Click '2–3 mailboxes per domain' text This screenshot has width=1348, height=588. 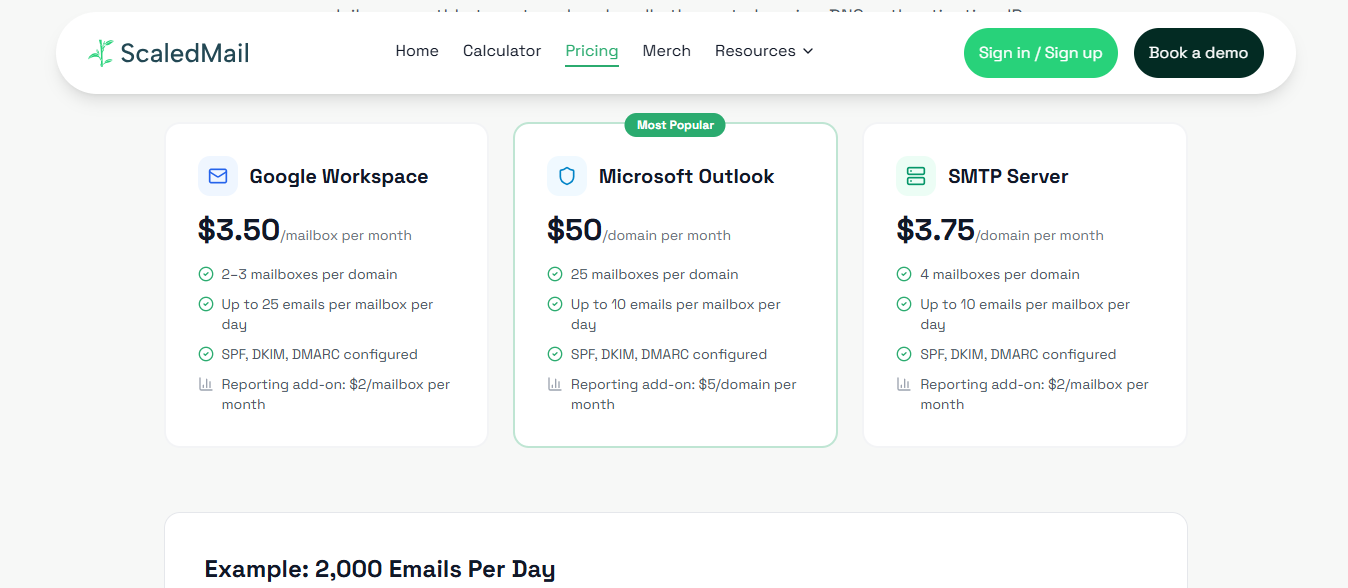click(x=310, y=274)
